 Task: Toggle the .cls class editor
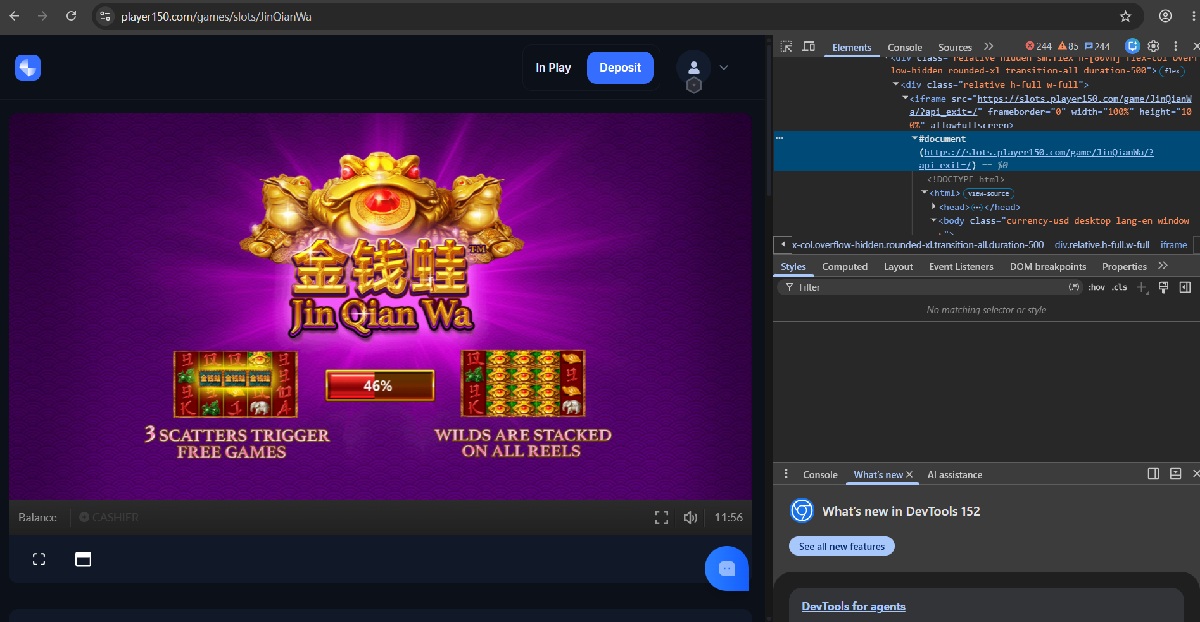[x=1120, y=287]
